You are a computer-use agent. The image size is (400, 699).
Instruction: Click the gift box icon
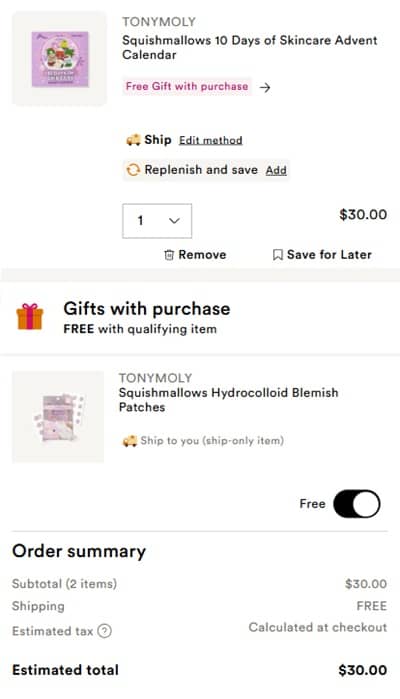(x=30, y=317)
